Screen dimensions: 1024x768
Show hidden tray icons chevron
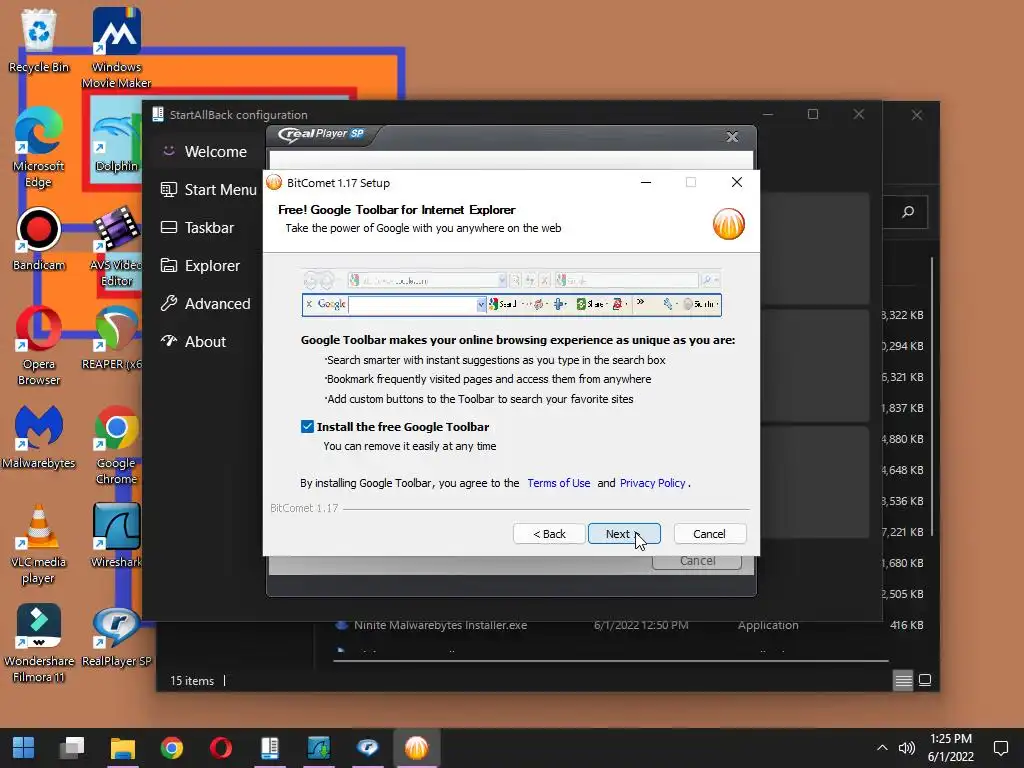click(882, 748)
